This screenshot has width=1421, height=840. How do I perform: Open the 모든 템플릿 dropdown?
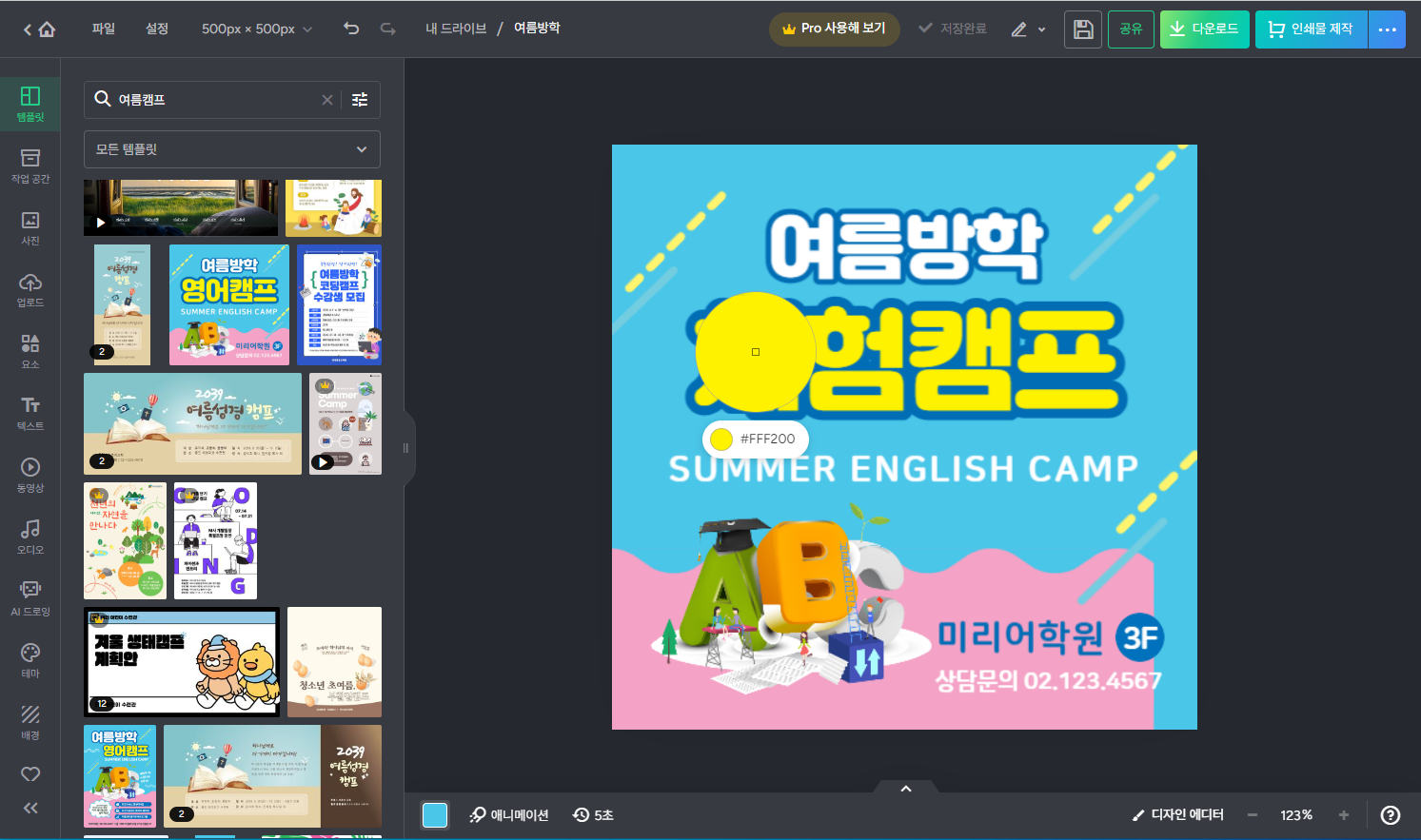[231, 149]
